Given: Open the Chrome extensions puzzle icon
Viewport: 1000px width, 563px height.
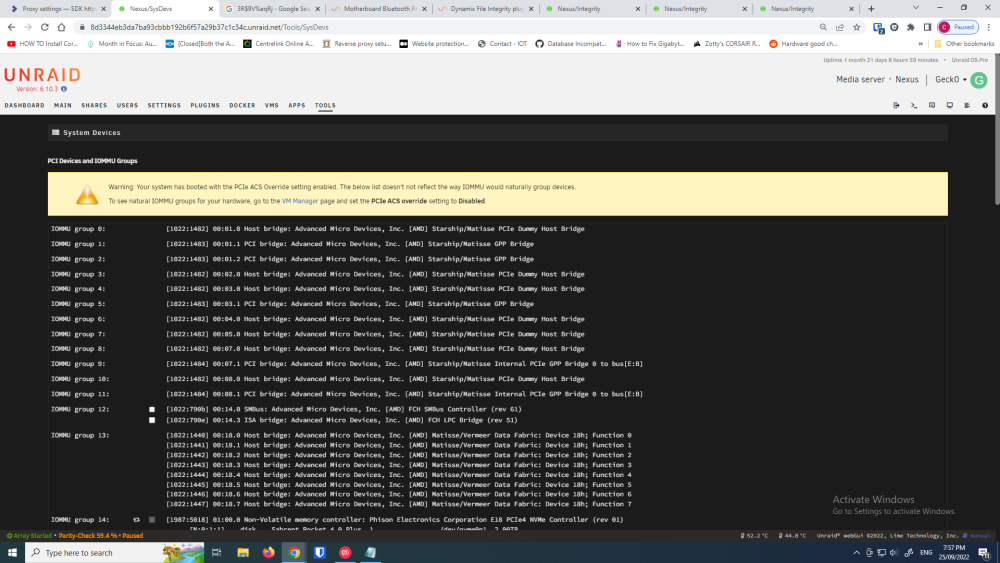Looking at the screenshot, I should (x=911, y=27).
